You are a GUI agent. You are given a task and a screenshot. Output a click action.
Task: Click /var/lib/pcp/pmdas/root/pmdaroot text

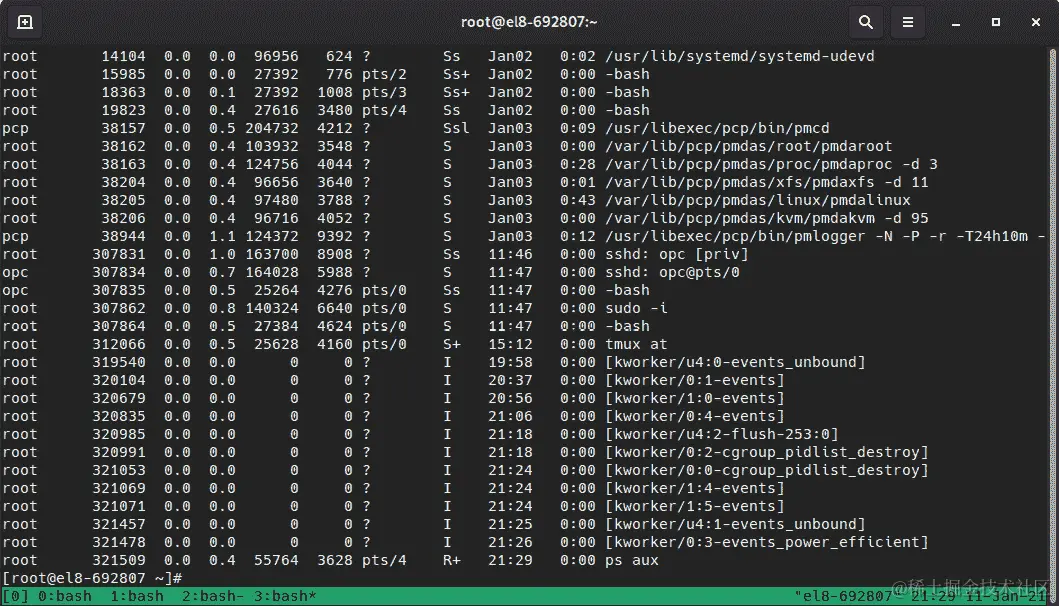tap(748, 146)
